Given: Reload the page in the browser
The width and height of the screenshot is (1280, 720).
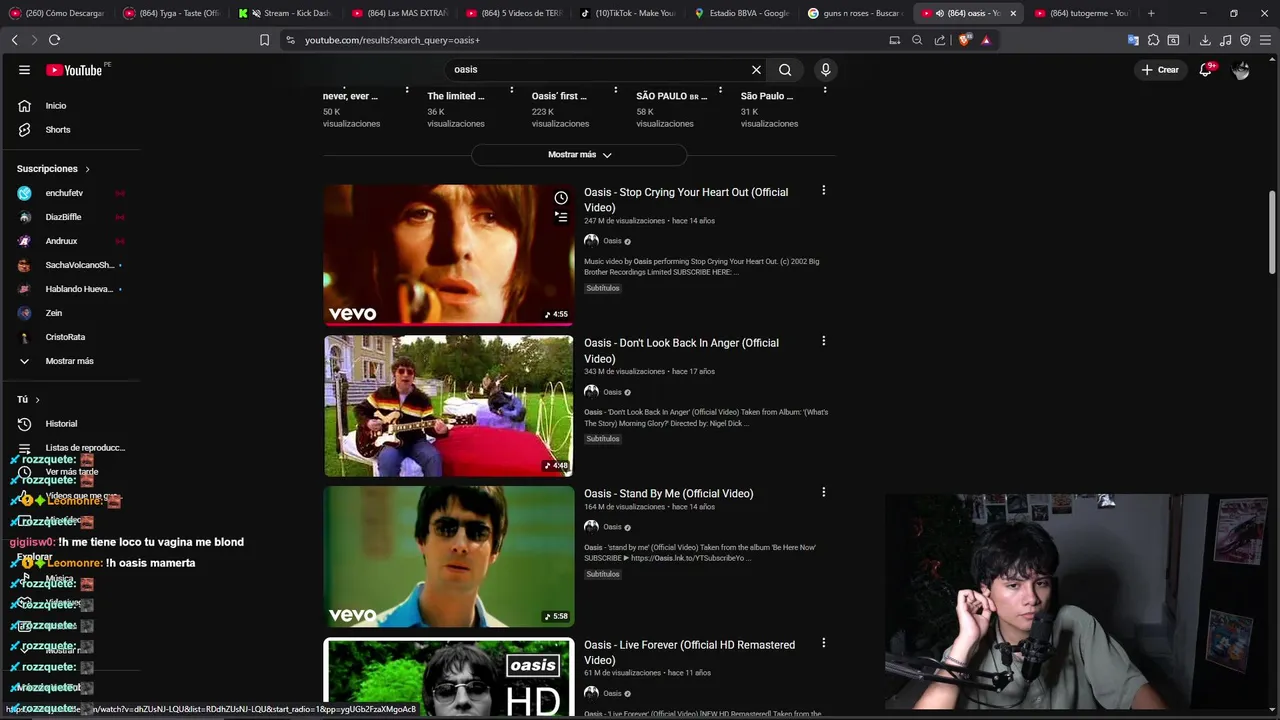Looking at the screenshot, I should click(54, 40).
